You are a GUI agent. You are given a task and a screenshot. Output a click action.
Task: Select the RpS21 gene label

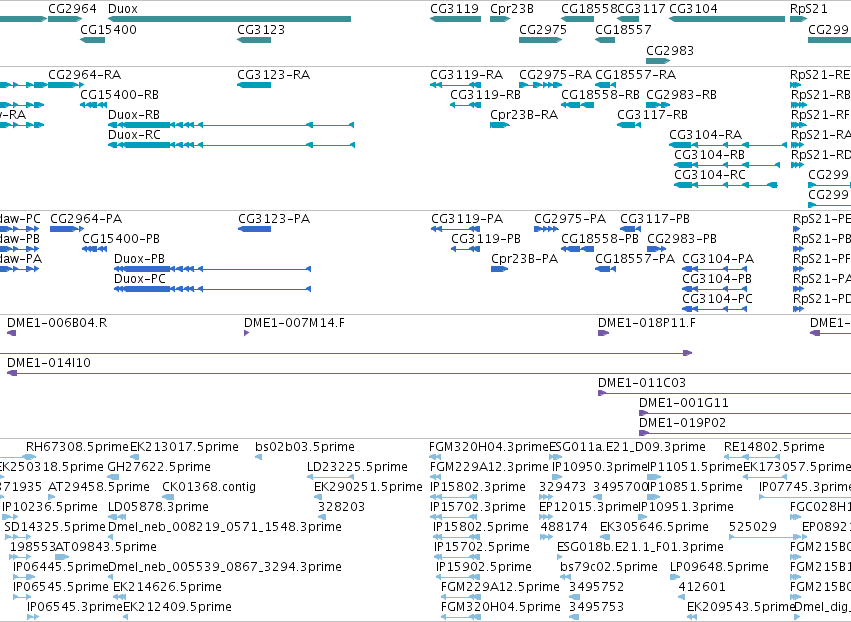pyautogui.click(x=809, y=9)
